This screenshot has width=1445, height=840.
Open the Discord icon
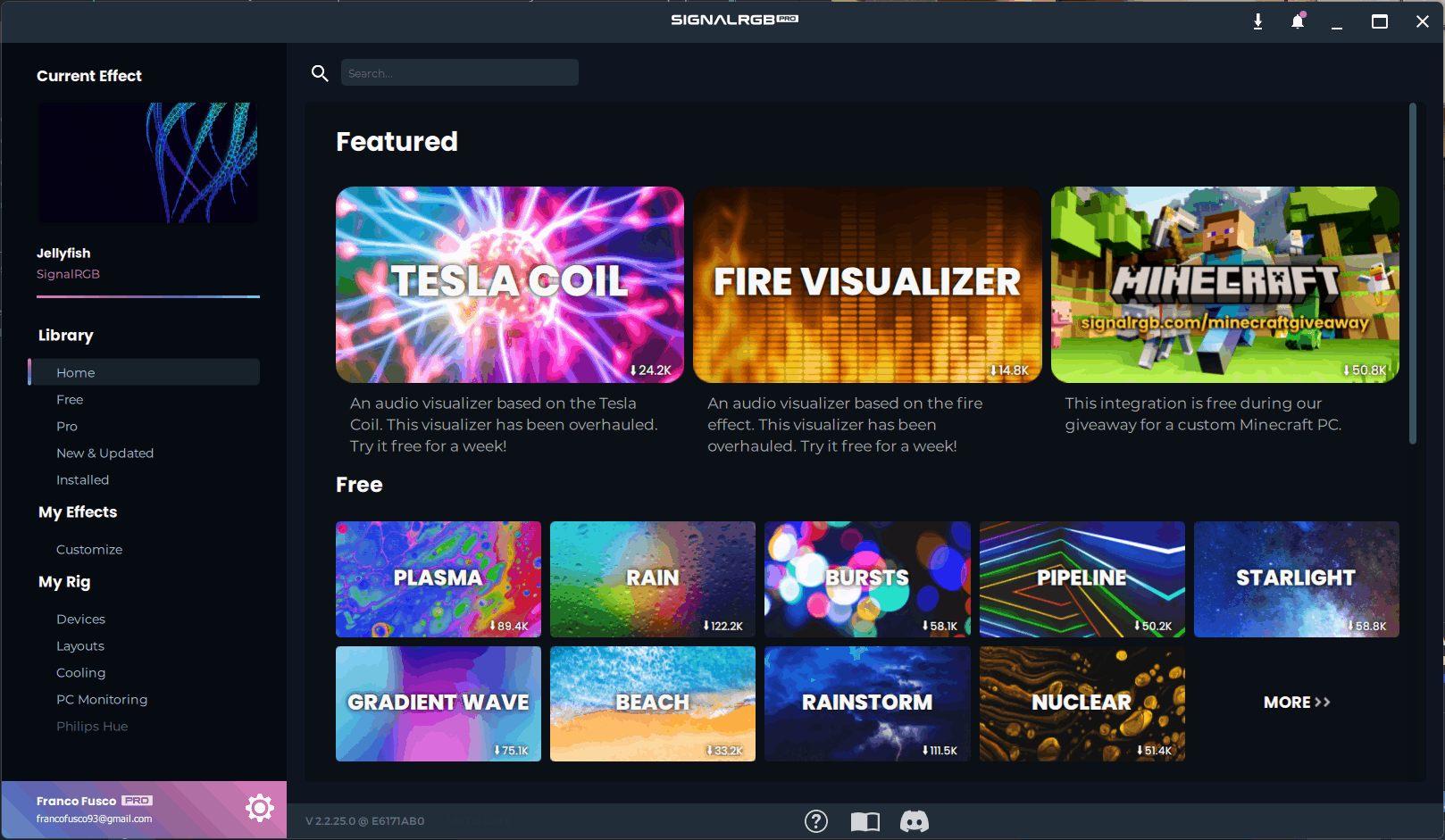click(x=915, y=821)
